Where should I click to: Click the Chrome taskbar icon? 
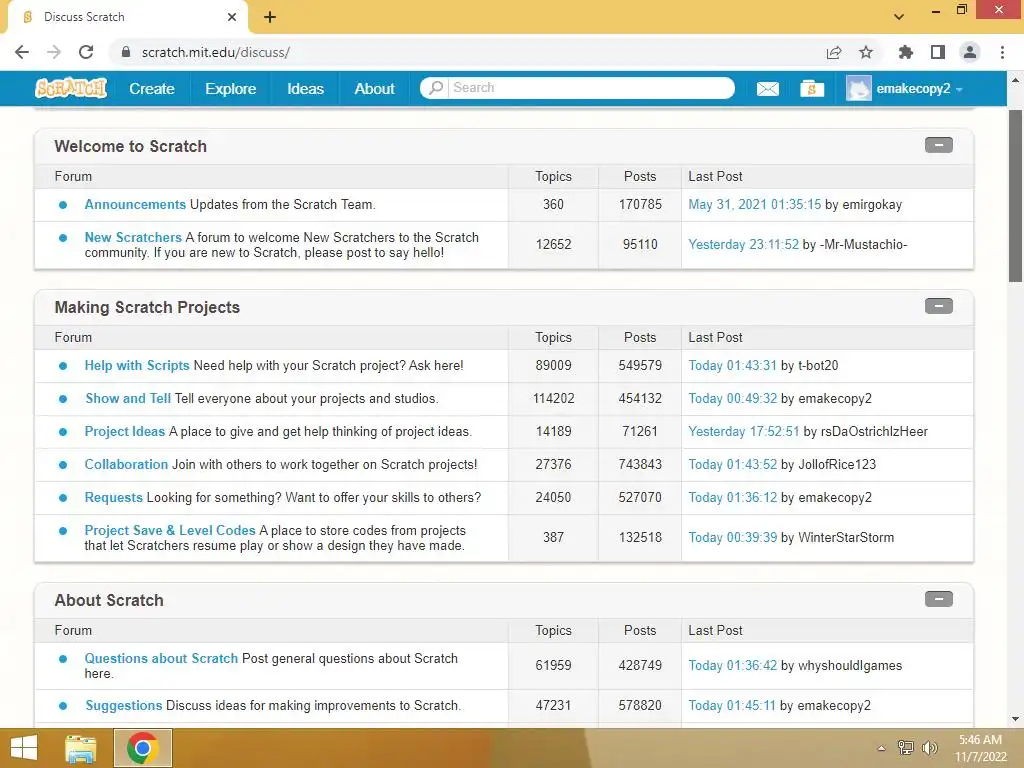[x=142, y=748]
